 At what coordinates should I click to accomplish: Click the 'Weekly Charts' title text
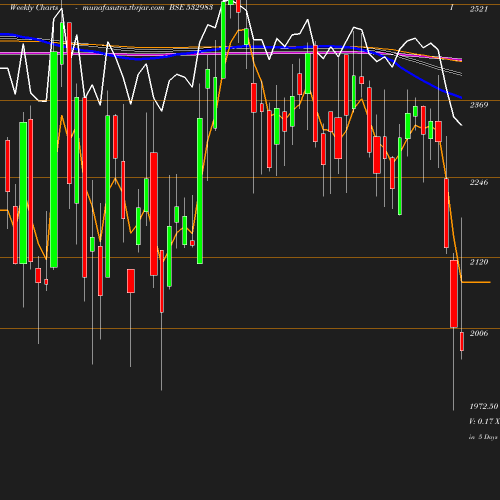tap(34, 8)
